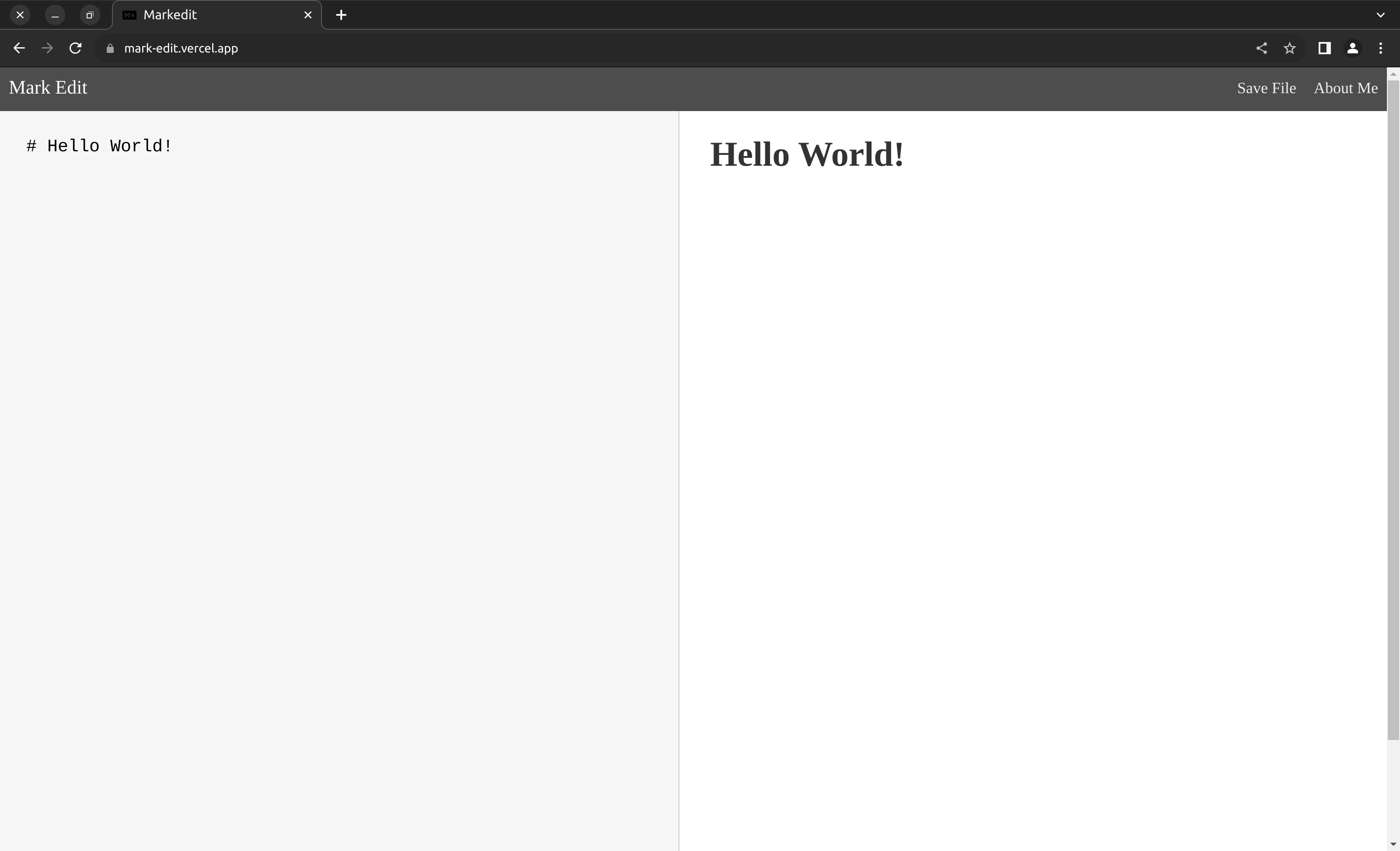
Task: Click the Mark Edit logo title
Action: click(48, 87)
